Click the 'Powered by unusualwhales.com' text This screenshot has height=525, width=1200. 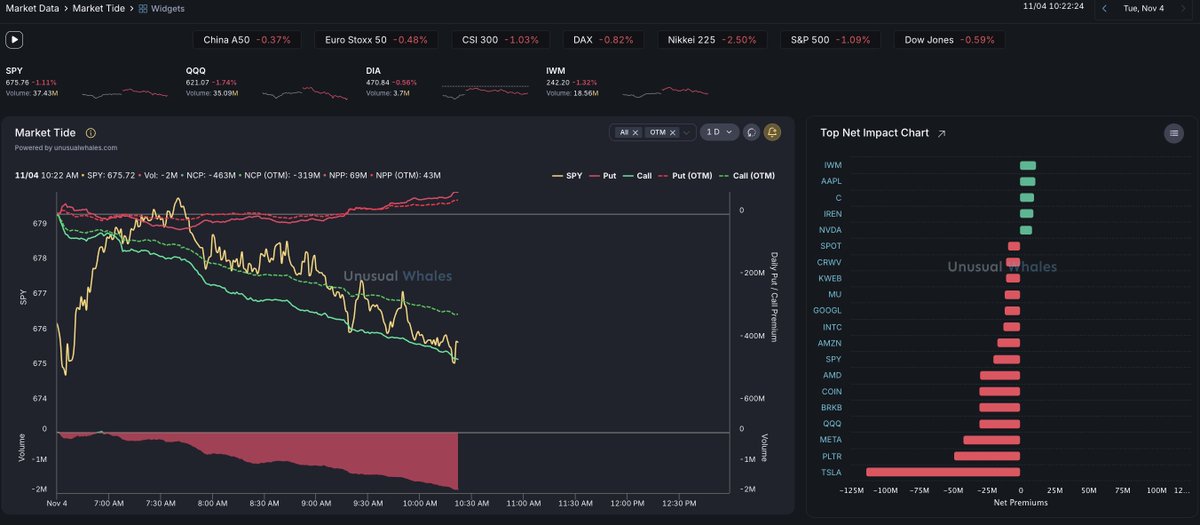coord(66,147)
